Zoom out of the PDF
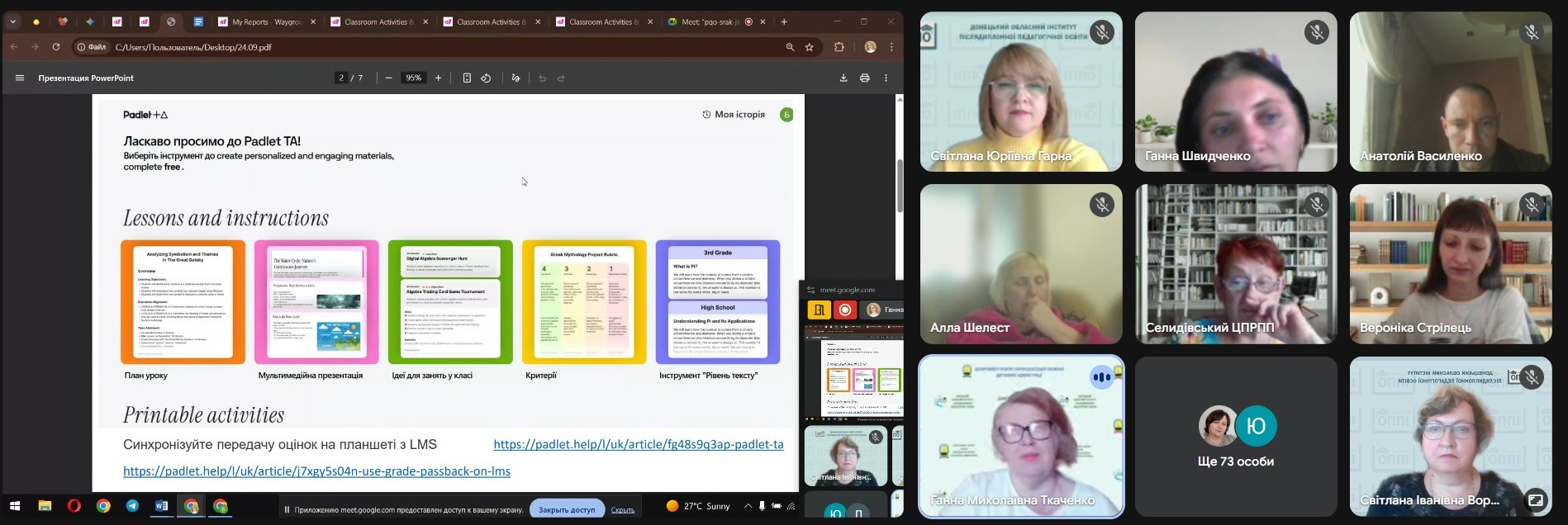Screen dimensions: 1568x525 389,78
